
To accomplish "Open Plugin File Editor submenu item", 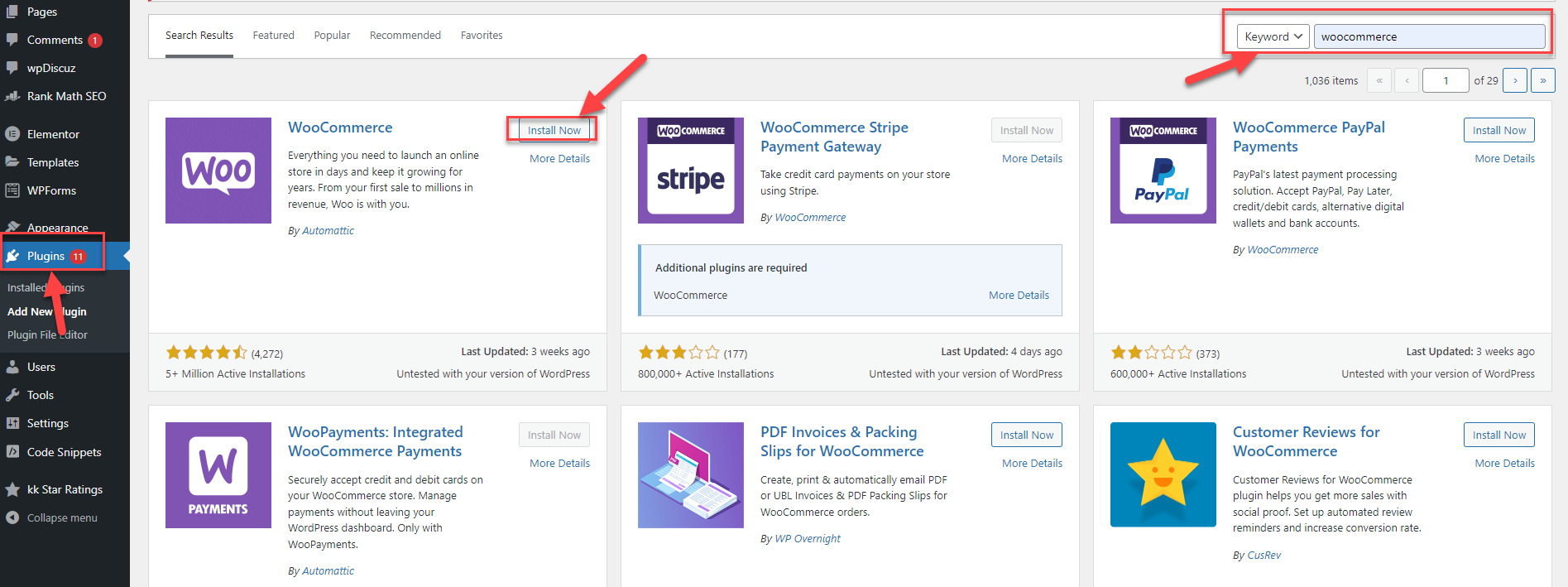I will [x=47, y=334].
